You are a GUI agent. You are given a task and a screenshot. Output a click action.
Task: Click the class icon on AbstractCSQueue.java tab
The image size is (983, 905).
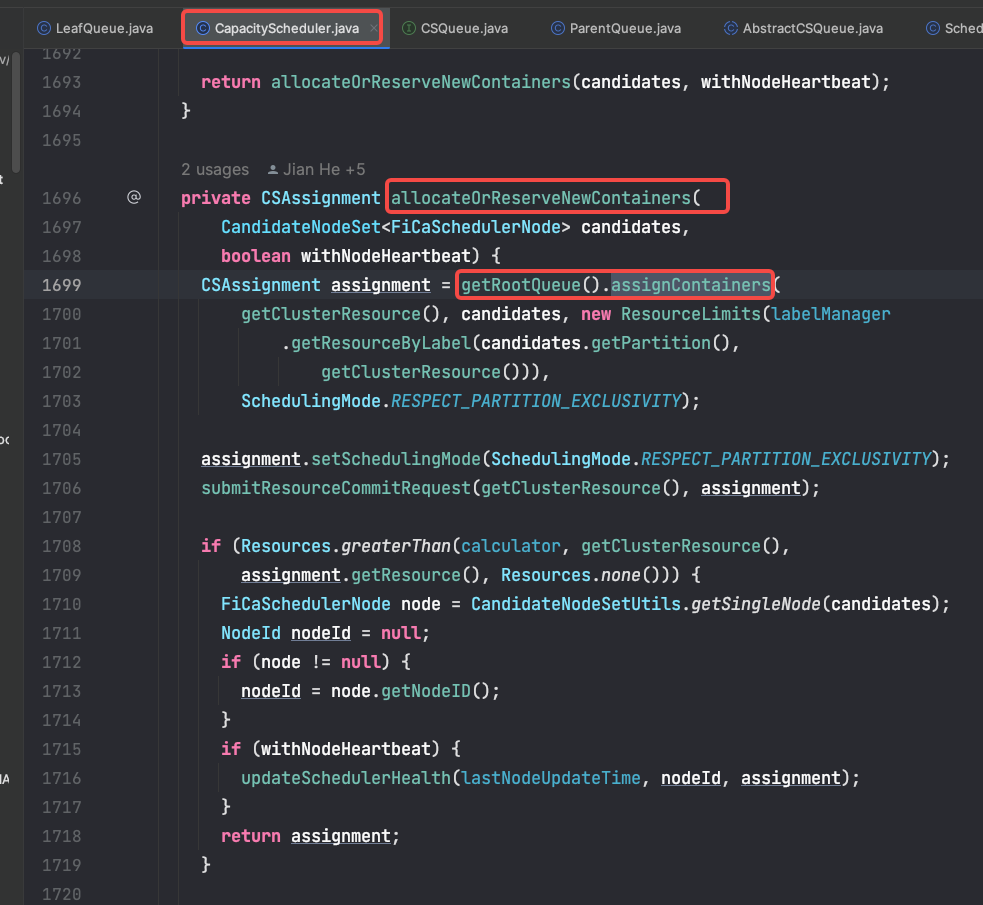point(731,28)
